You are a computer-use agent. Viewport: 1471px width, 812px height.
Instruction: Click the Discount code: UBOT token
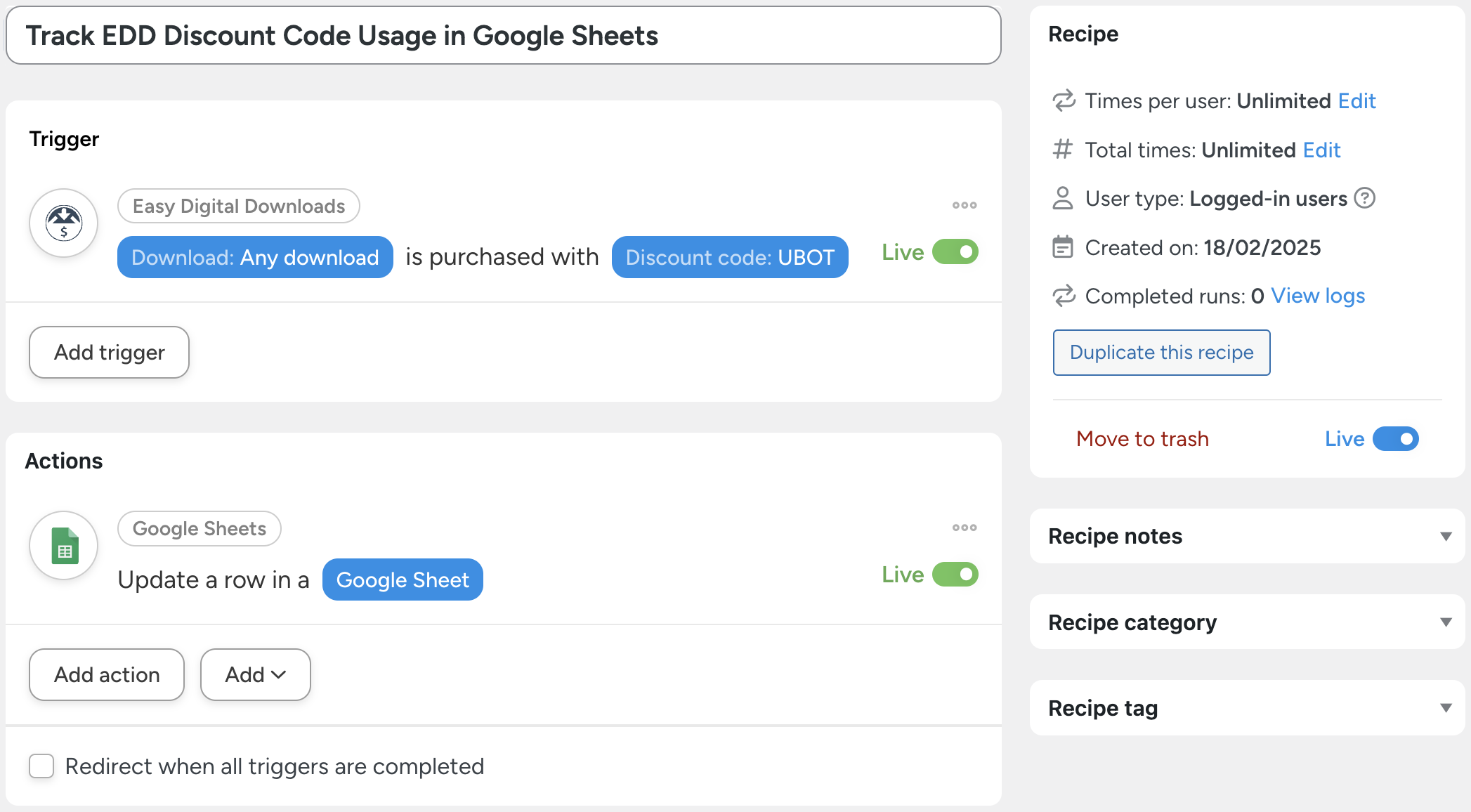tap(730, 257)
